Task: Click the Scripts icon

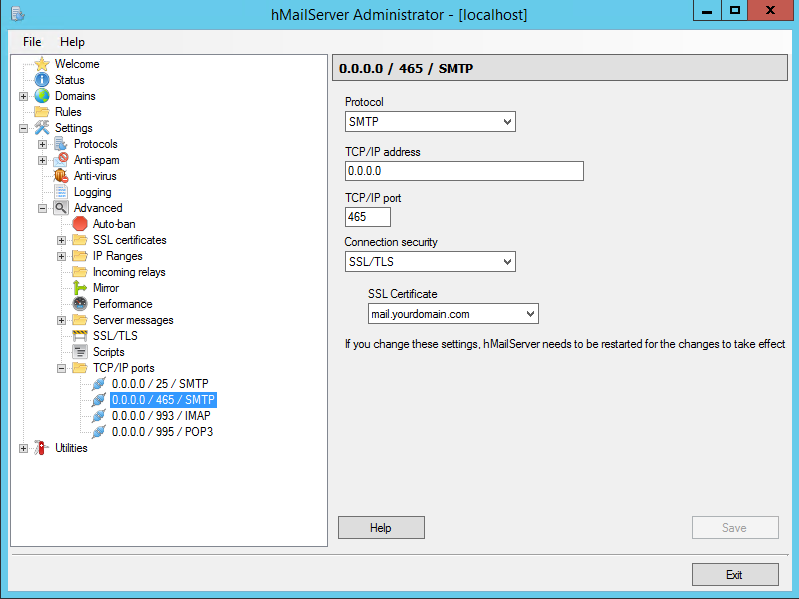Action: coord(80,352)
